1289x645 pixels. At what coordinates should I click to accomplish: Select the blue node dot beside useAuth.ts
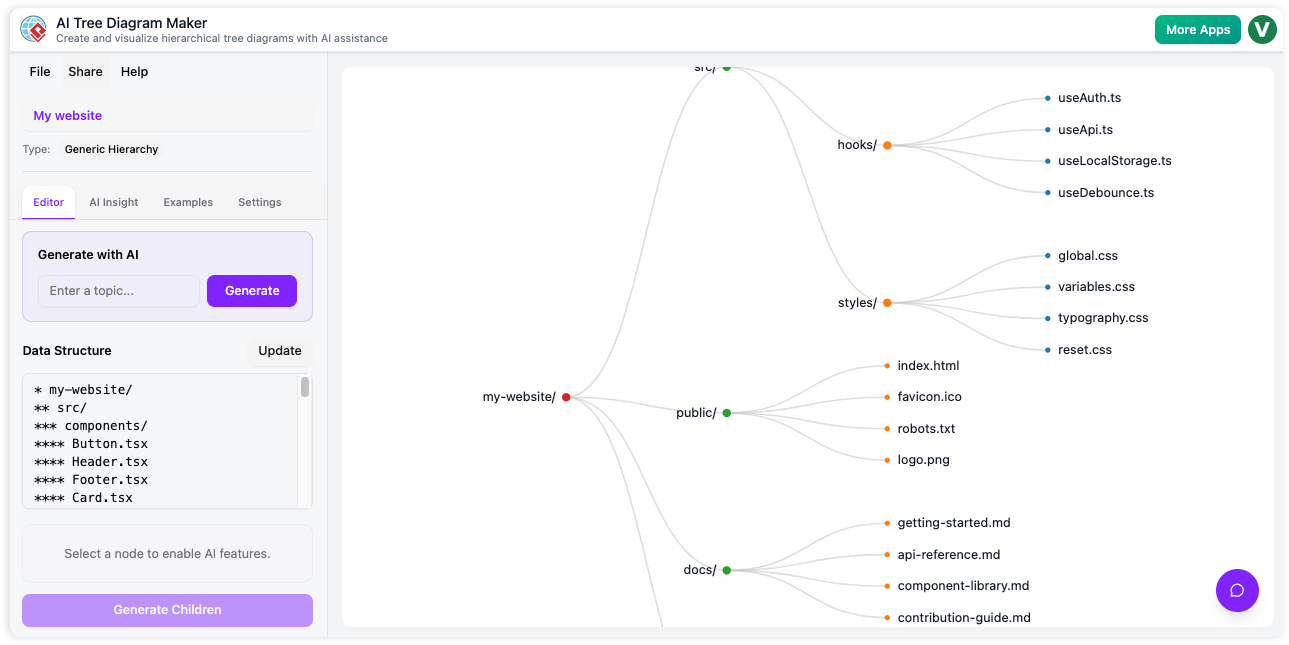[x=1047, y=97]
